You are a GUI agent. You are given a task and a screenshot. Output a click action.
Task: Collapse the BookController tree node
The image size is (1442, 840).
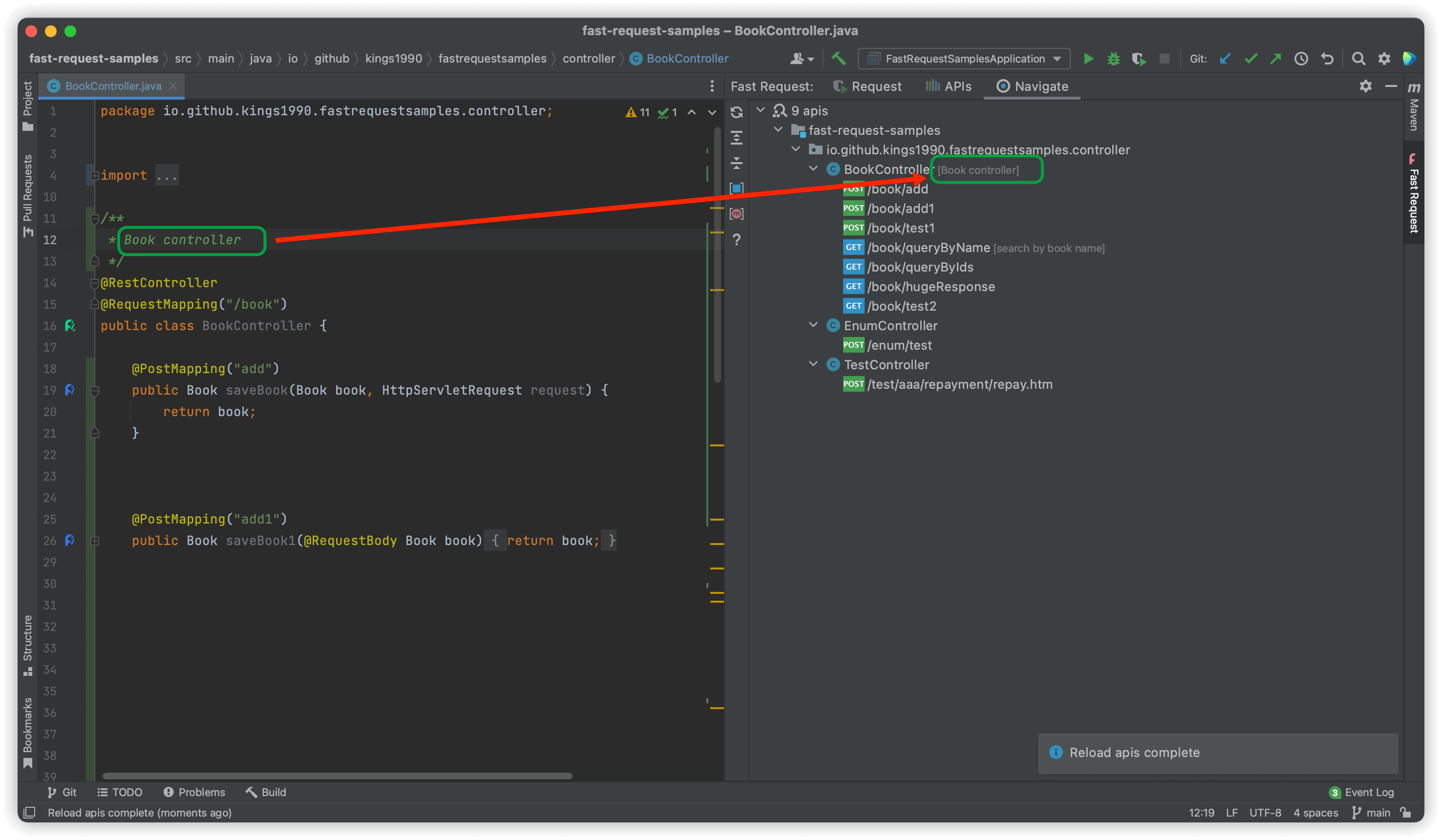(813, 169)
